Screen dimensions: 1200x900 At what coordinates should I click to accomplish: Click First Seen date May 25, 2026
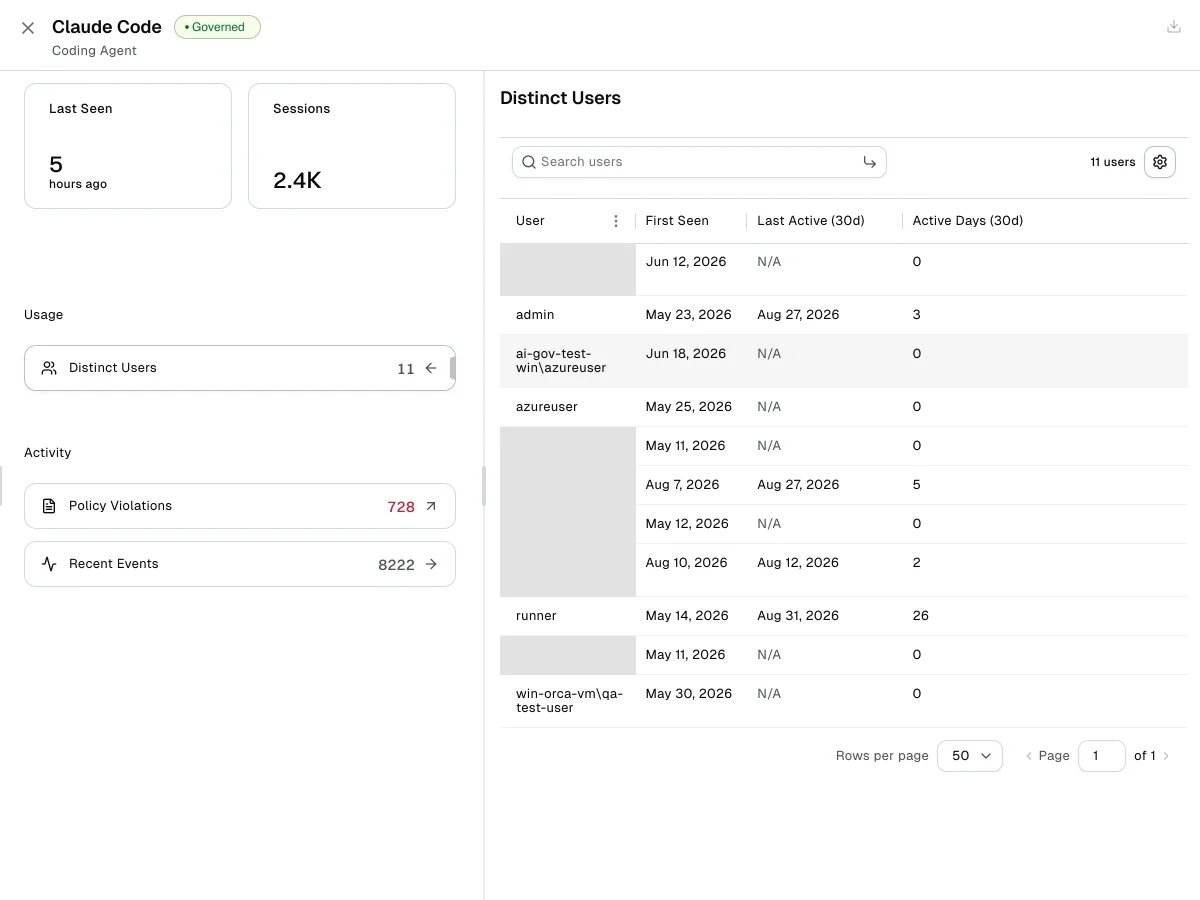click(x=689, y=407)
